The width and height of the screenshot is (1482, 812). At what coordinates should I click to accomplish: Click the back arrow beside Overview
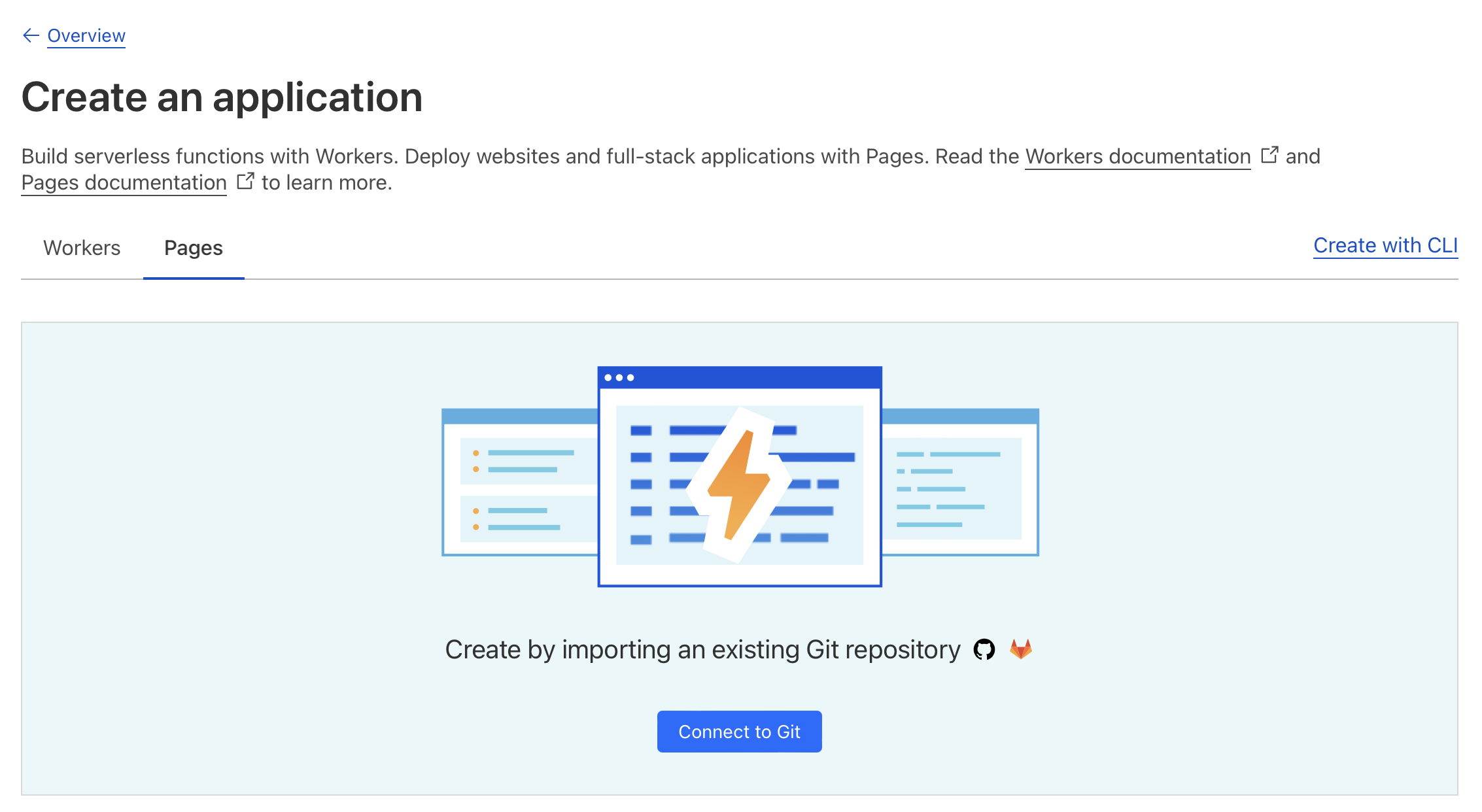31,35
